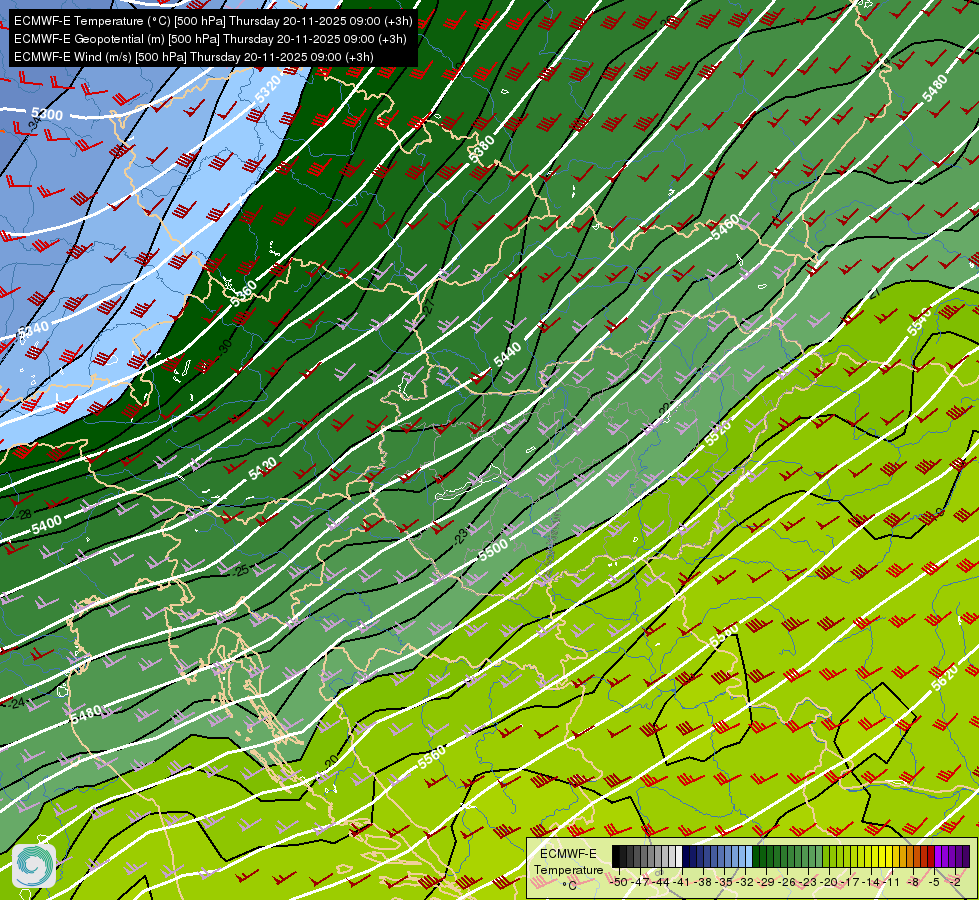This screenshot has width=979, height=900.
Task: Click the 5380 geopotential contour label
Action: point(481,149)
